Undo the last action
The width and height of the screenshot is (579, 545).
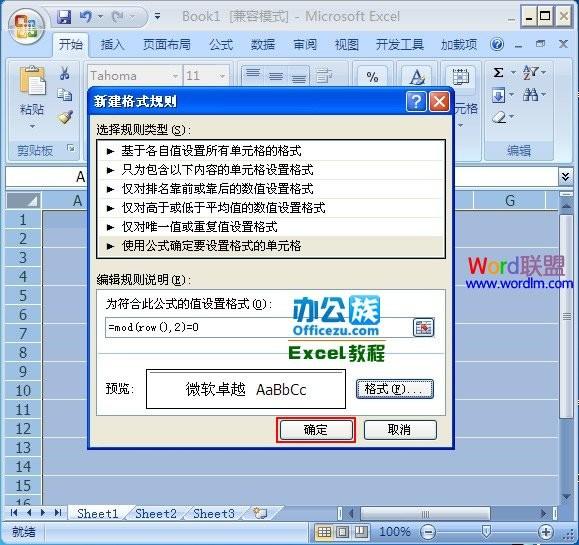click(86, 17)
